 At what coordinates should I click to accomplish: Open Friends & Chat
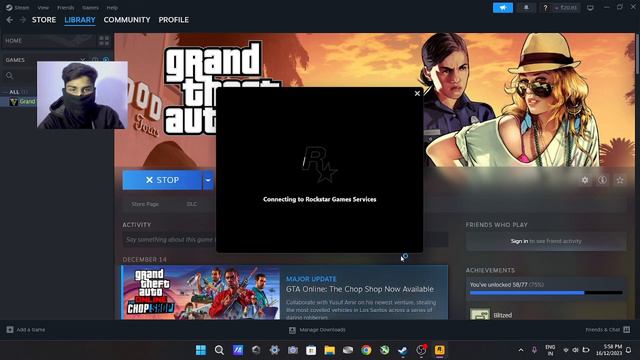click(x=608, y=329)
